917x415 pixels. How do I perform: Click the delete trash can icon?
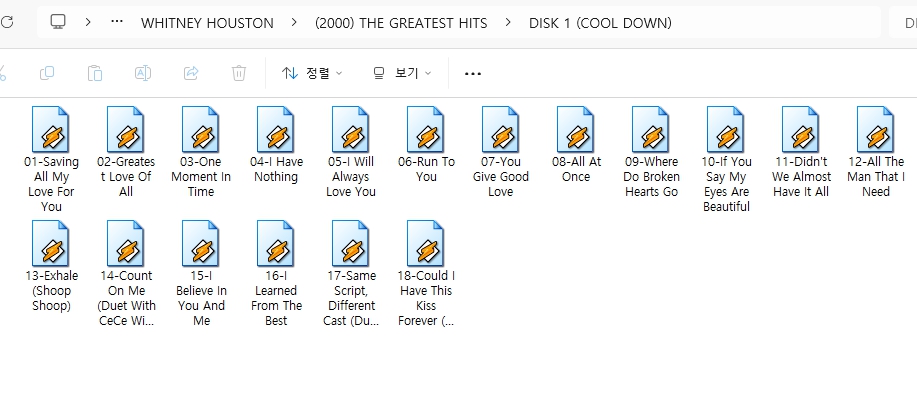coord(239,73)
